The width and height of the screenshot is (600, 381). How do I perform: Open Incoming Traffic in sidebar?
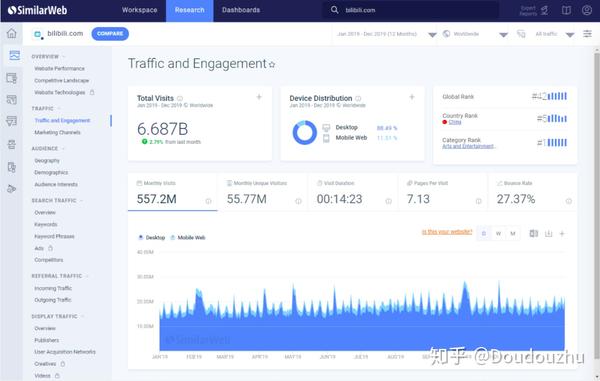(53, 288)
